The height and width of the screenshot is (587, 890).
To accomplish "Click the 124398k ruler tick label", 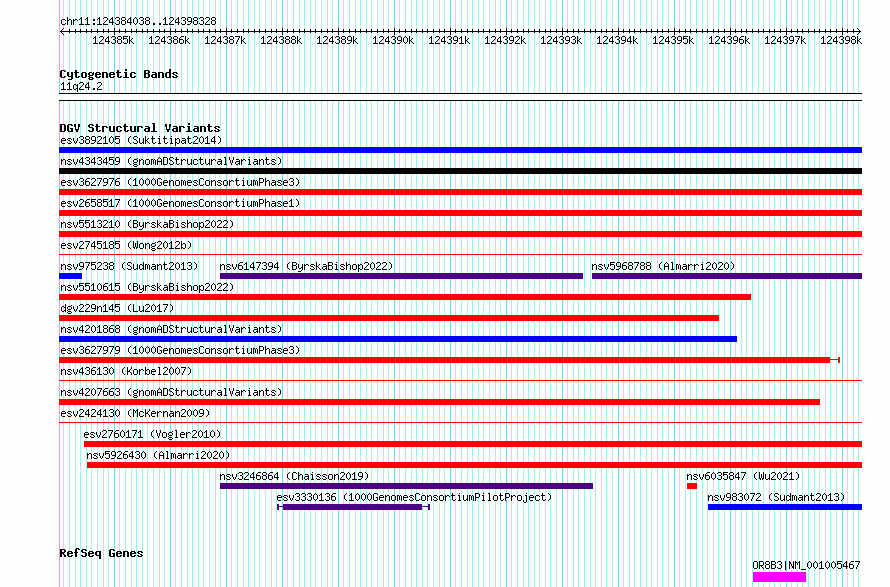I will [x=841, y=41].
